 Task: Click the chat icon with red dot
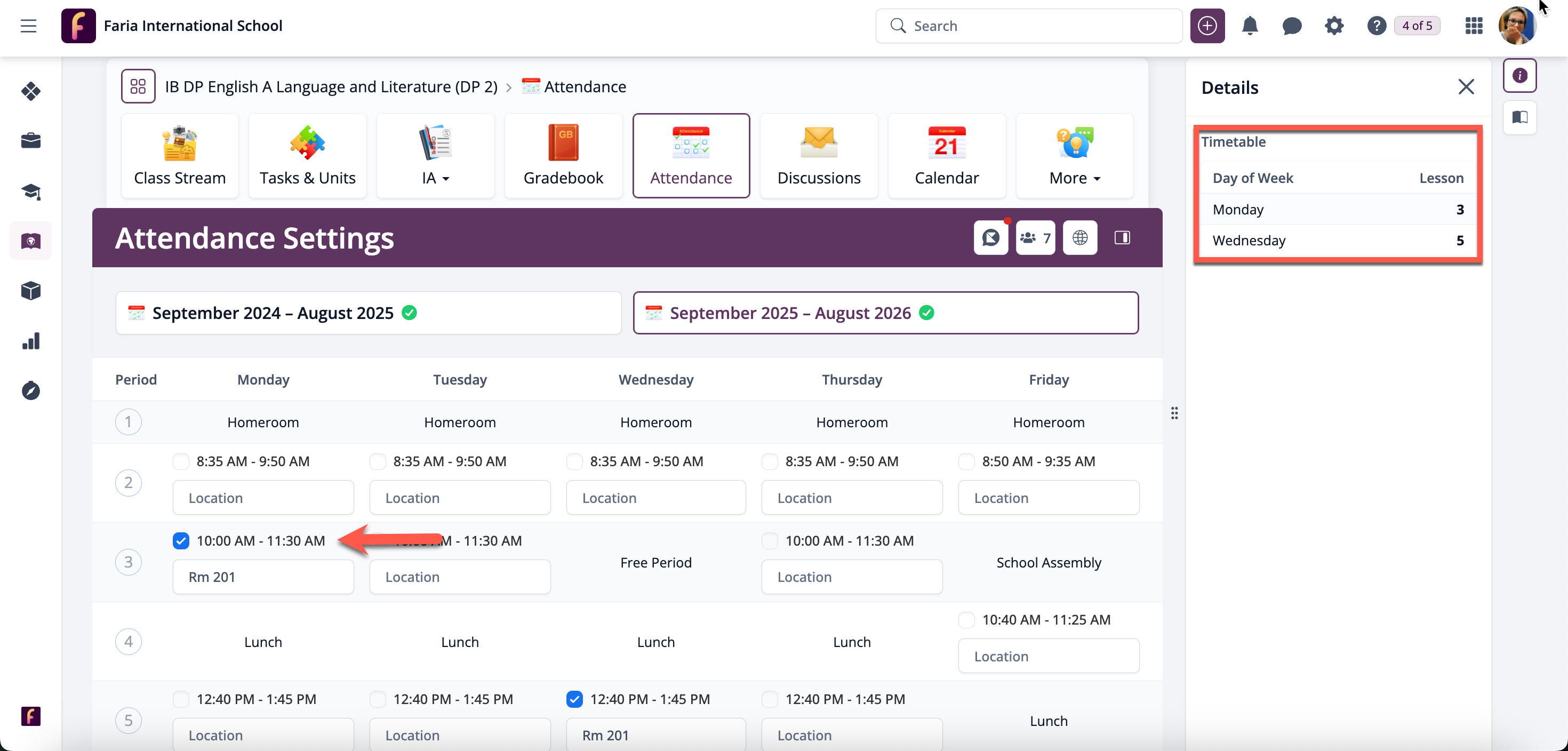click(x=990, y=237)
